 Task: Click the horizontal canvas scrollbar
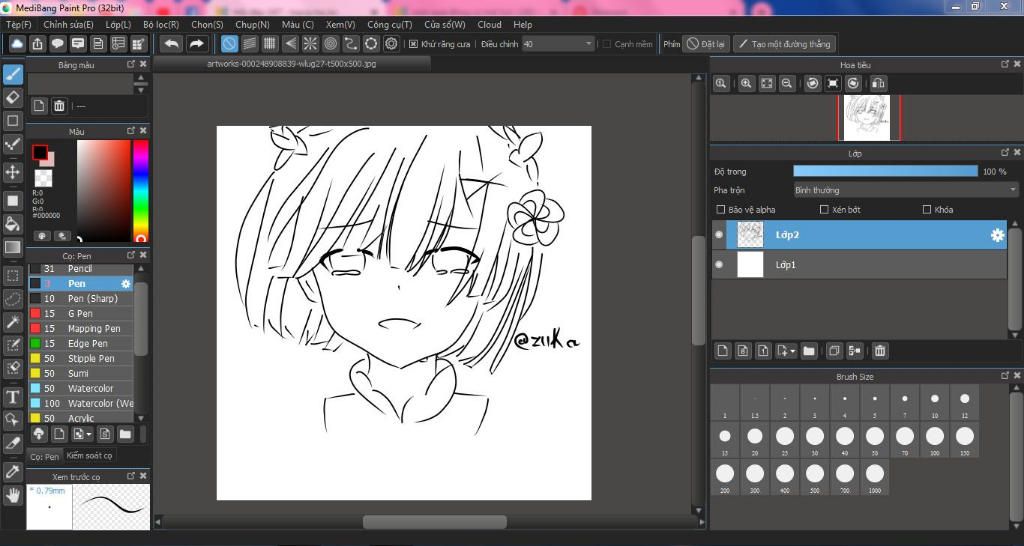(x=434, y=522)
